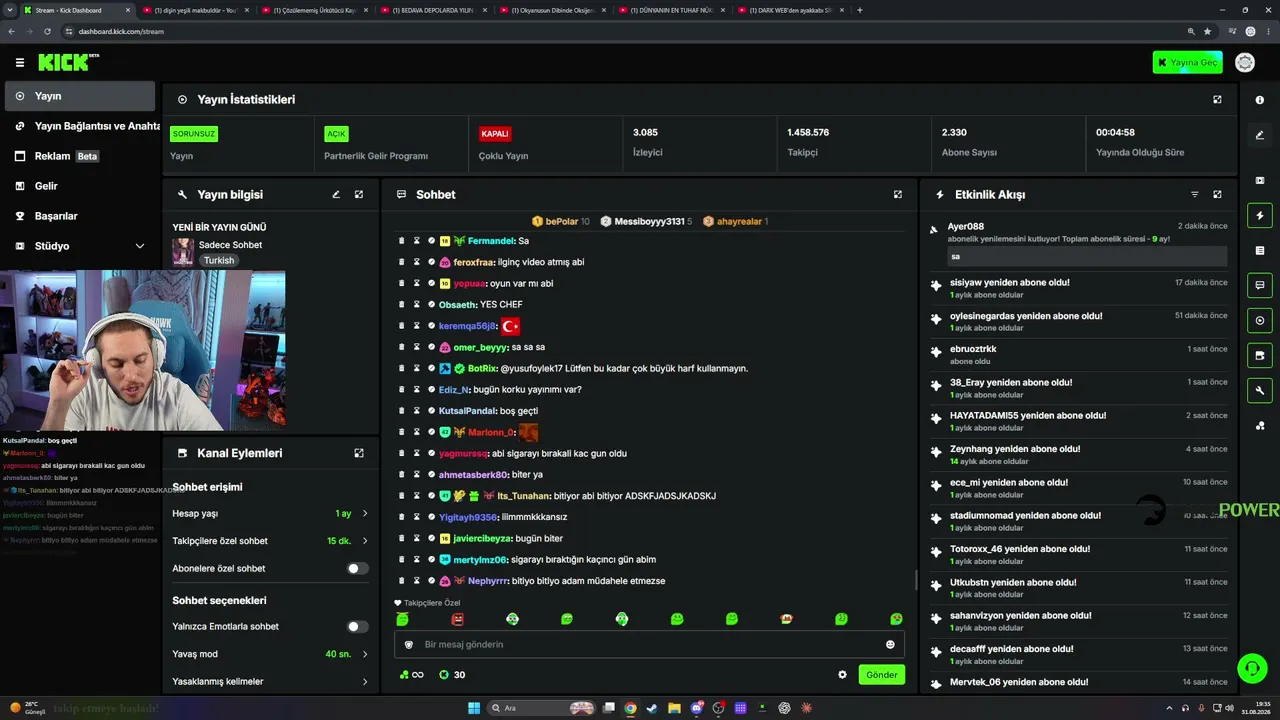The width and height of the screenshot is (1280, 720).
Task: Click the chat panel scrollbar
Action: [916, 580]
